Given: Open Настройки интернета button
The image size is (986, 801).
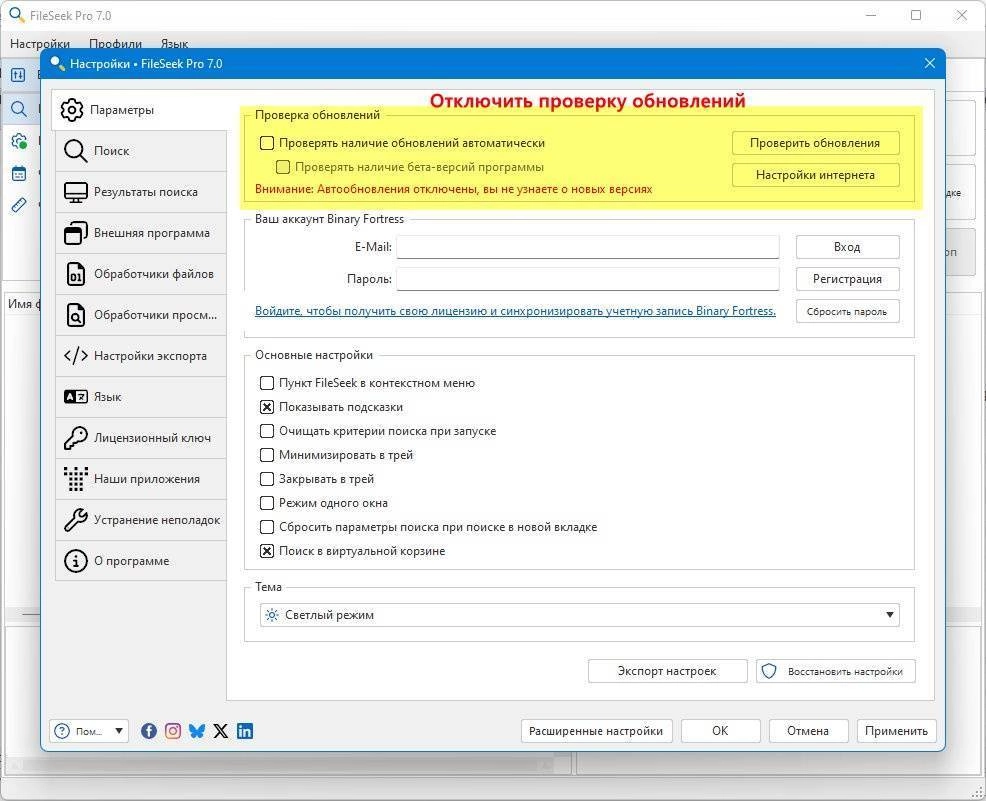Looking at the screenshot, I should (816, 175).
